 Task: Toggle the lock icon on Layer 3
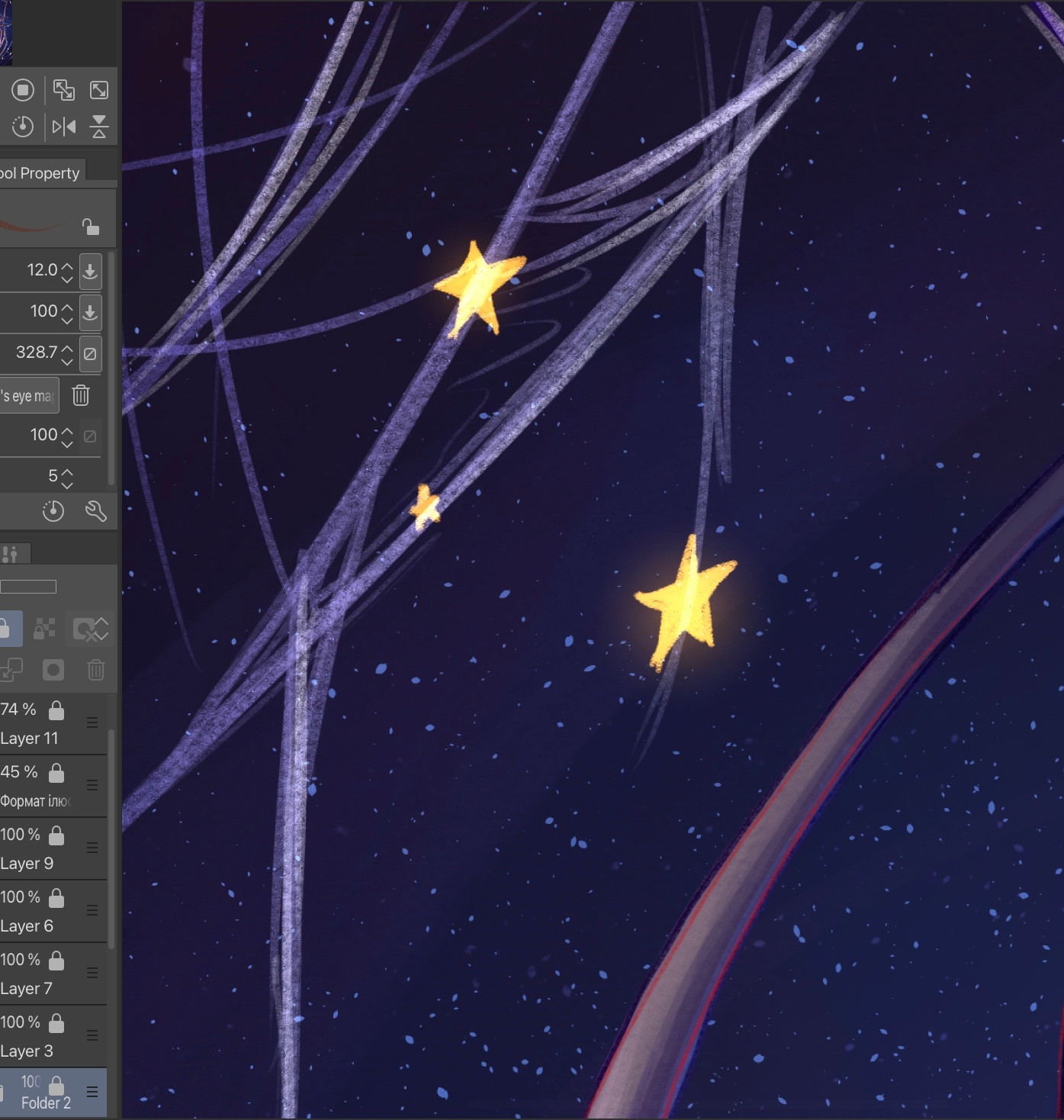pos(56,1023)
